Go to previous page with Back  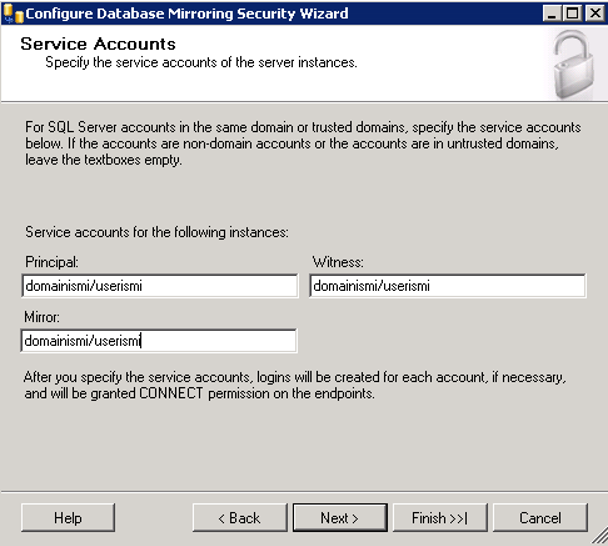[x=240, y=518]
